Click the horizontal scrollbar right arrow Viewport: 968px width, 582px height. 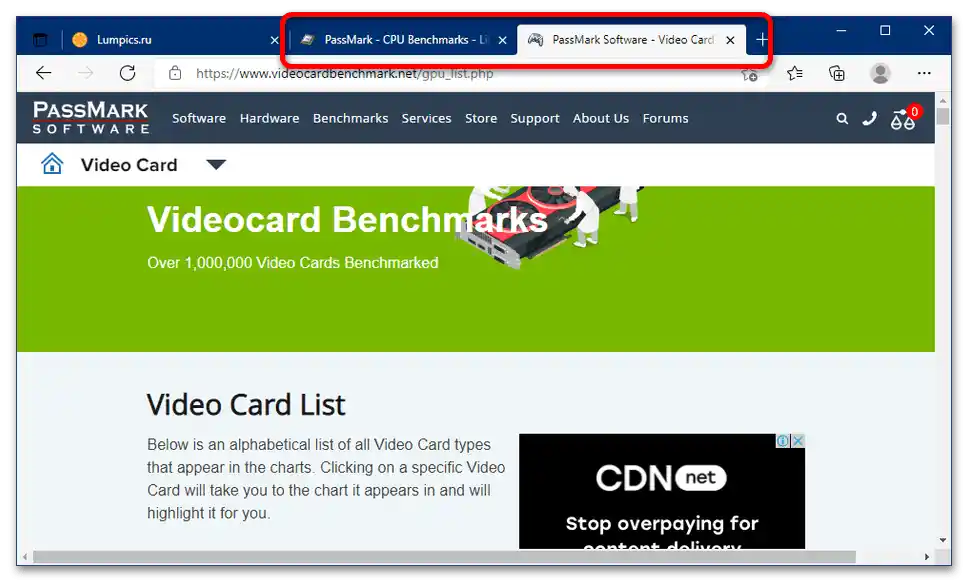point(927,557)
